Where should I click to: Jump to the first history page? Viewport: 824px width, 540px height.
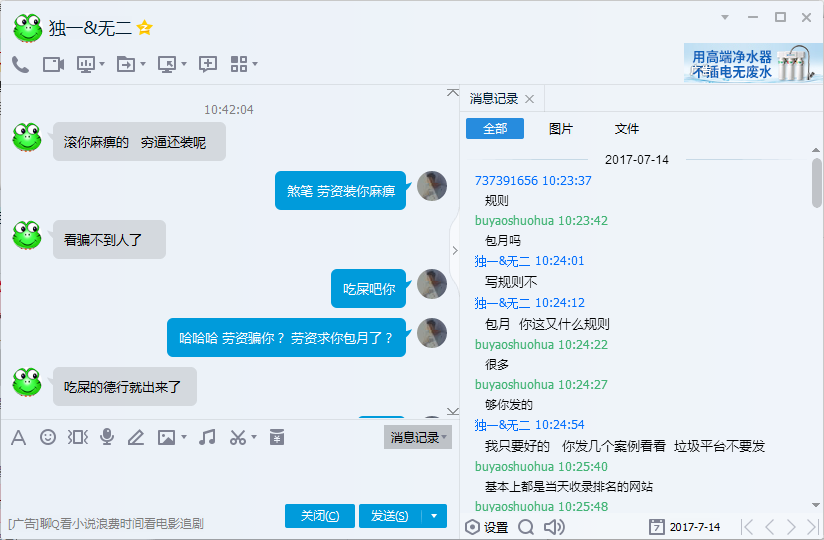pyautogui.click(x=747, y=526)
